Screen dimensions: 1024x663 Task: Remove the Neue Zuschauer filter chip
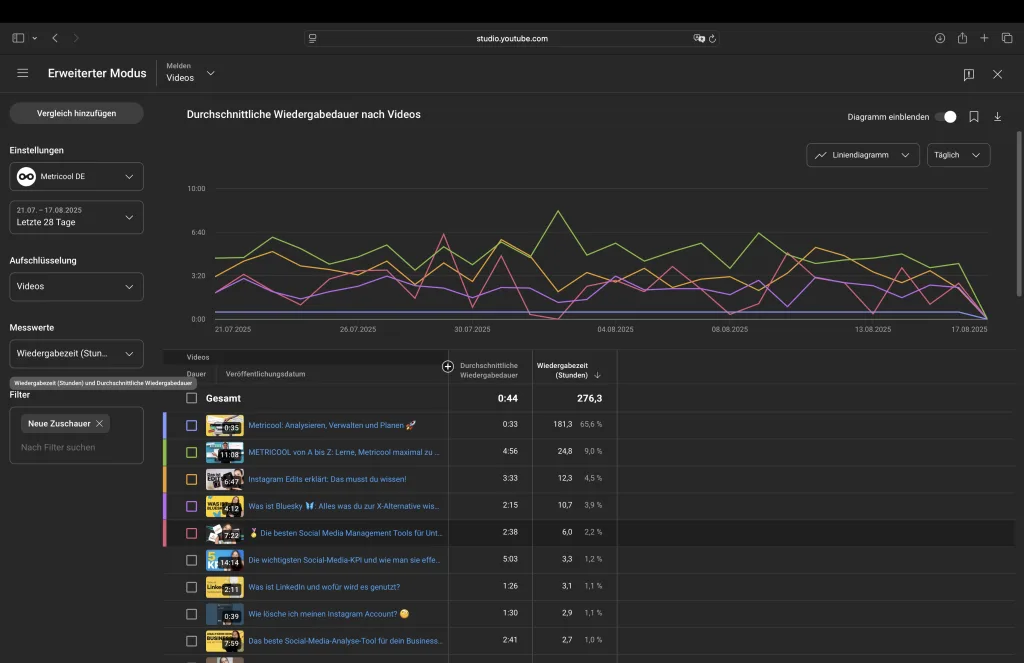[100, 424]
